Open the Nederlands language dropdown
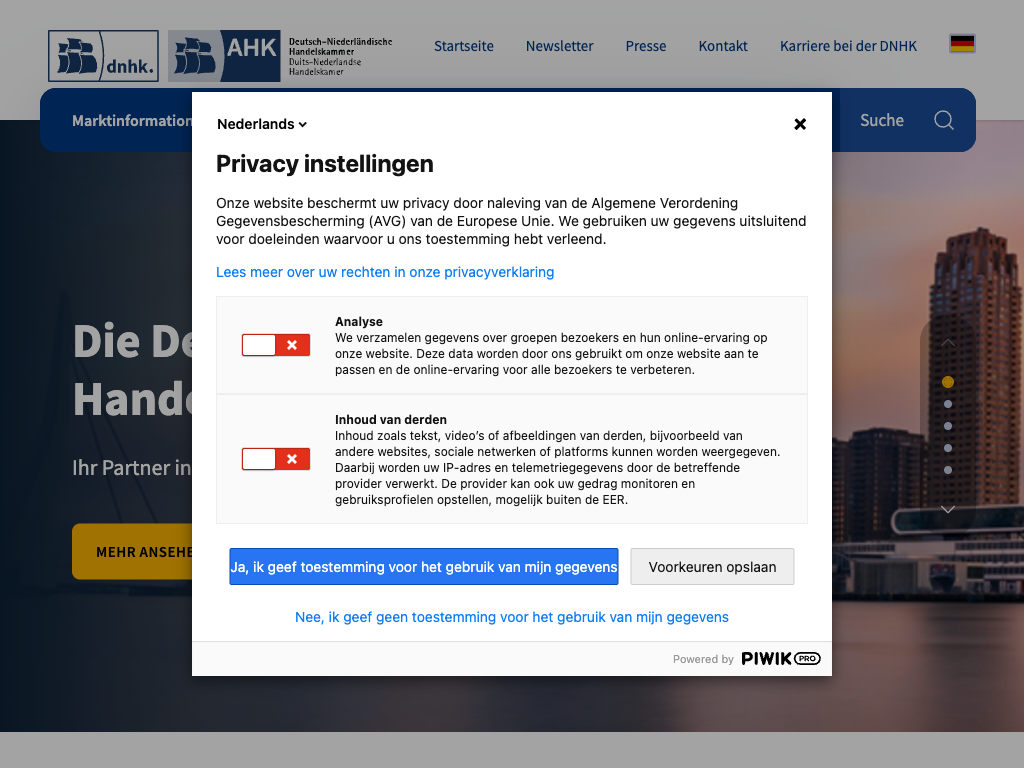 point(262,124)
